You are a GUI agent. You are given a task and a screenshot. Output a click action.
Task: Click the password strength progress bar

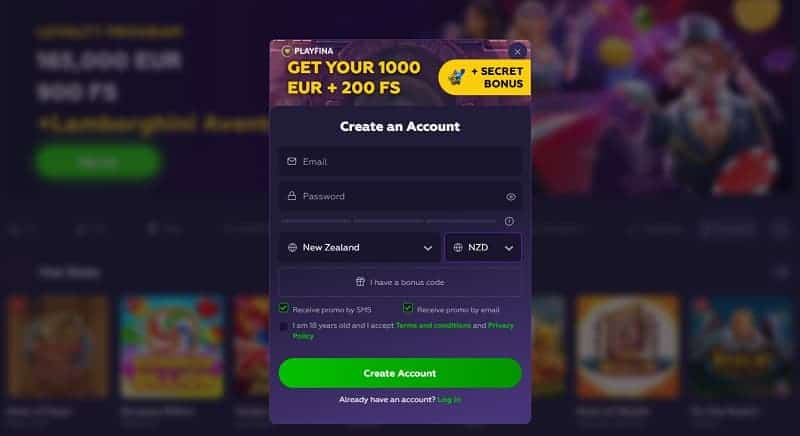(388, 221)
